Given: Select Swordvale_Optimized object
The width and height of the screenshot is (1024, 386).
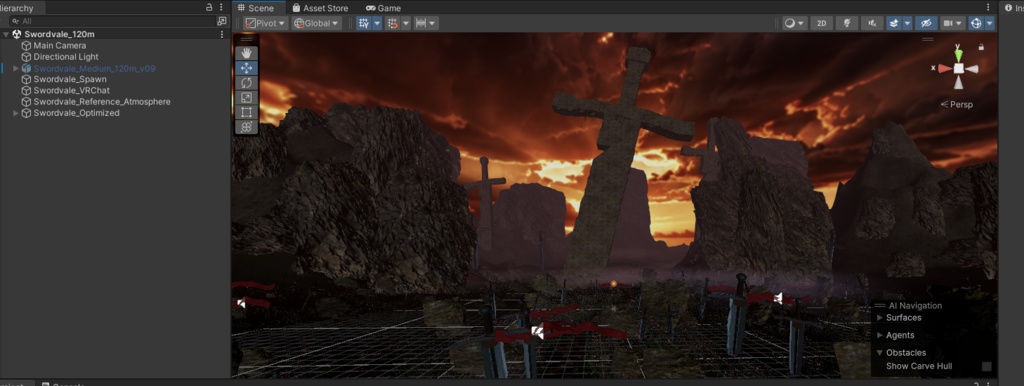Looking at the screenshot, I should point(76,113).
